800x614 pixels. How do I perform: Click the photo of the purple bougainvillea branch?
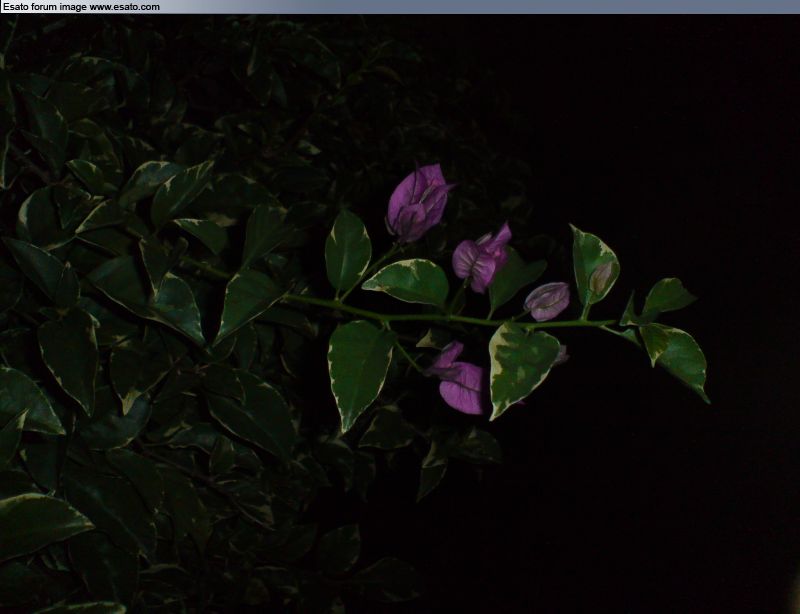[x=400, y=314]
